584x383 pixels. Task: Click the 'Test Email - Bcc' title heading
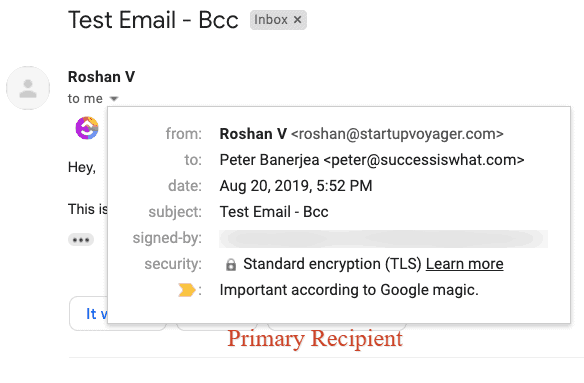[153, 20]
